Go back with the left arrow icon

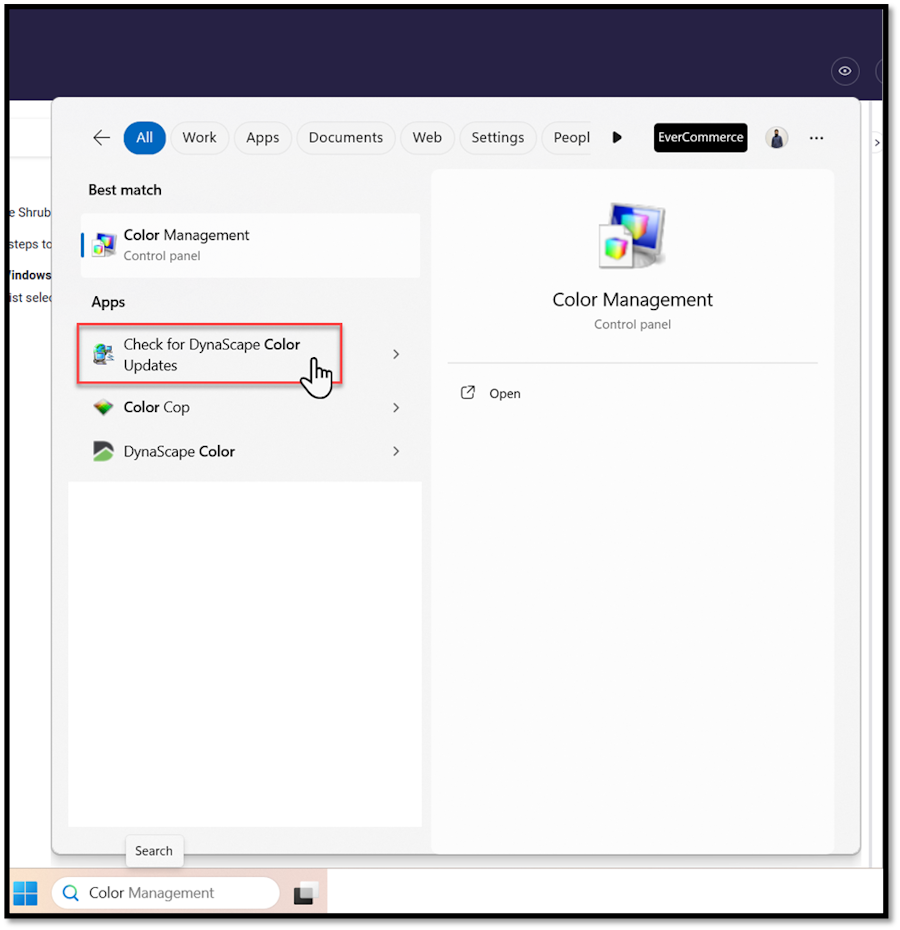tap(101, 138)
